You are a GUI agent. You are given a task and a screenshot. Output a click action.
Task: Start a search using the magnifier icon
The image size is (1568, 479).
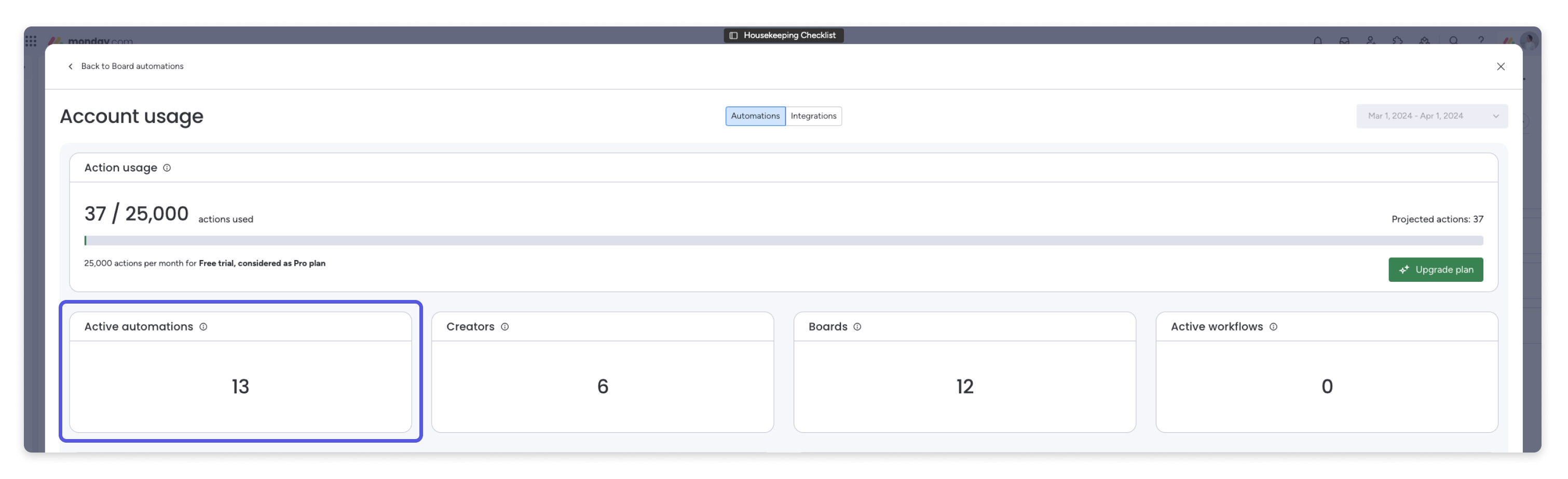pyautogui.click(x=1454, y=41)
